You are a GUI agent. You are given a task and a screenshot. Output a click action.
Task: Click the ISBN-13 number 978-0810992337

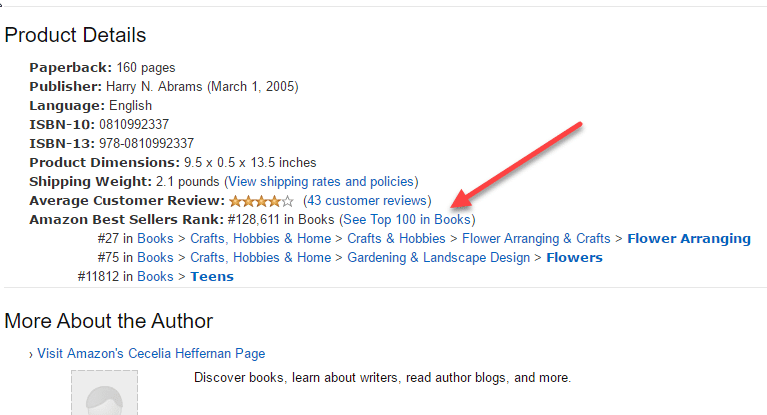tap(146, 143)
